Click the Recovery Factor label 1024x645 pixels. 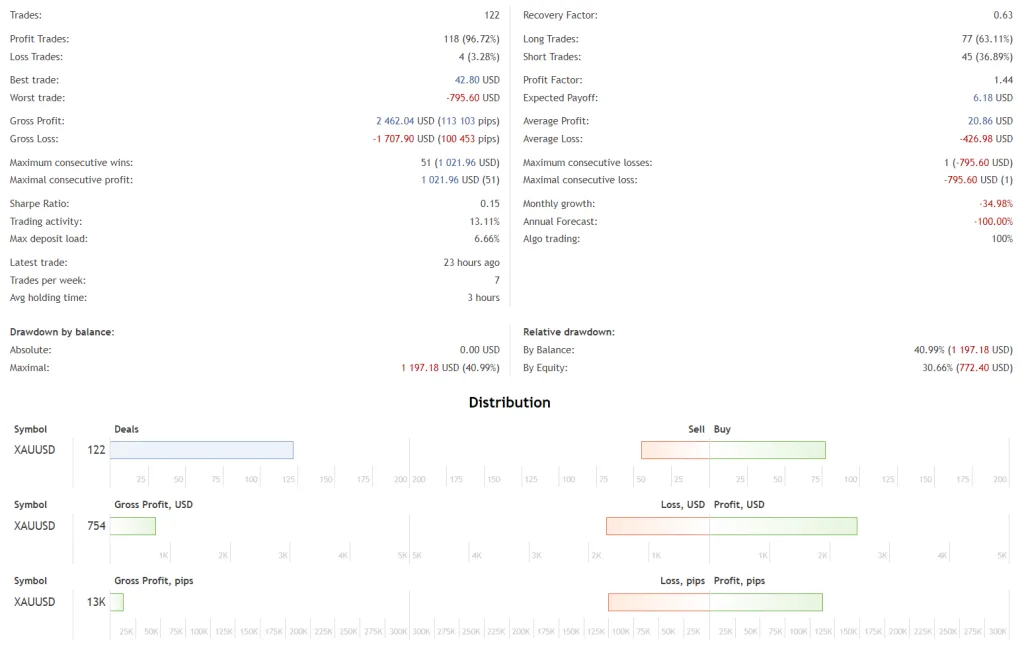pyautogui.click(x=560, y=16)
